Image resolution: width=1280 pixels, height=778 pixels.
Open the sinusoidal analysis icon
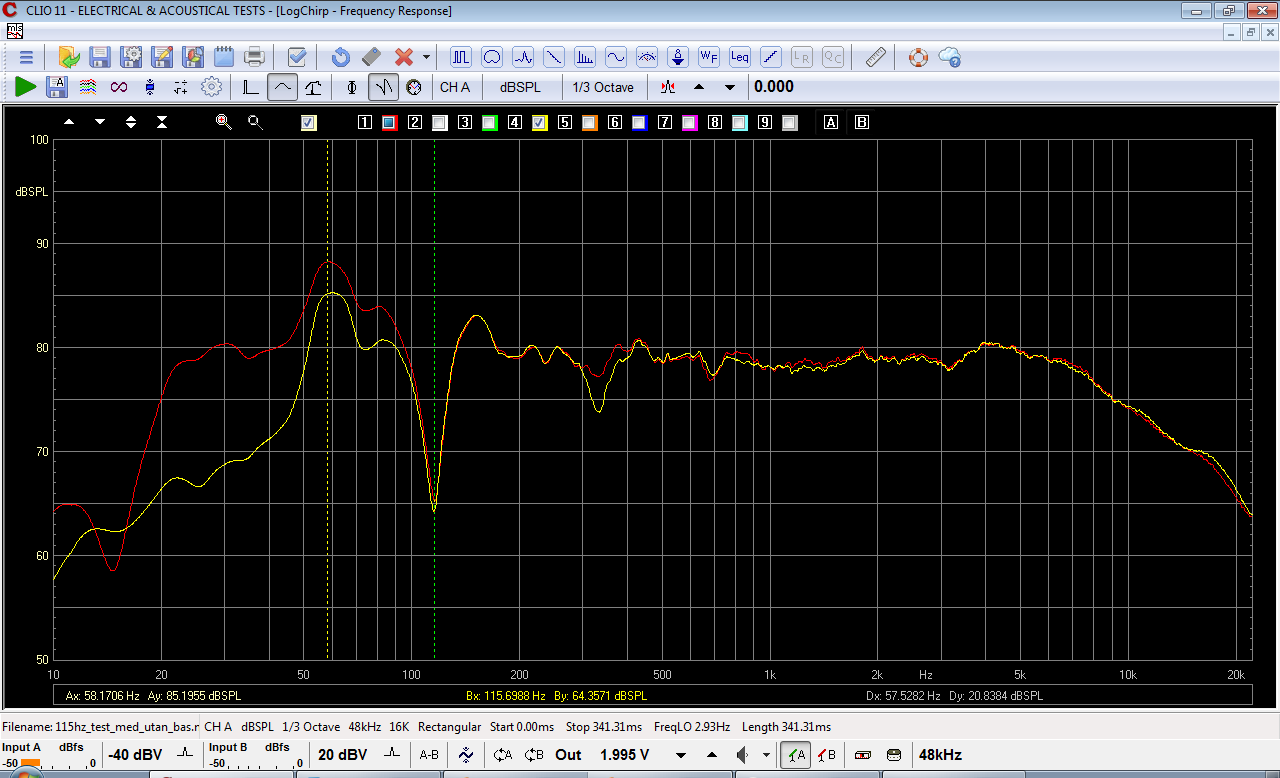click(x=616, y=57)
